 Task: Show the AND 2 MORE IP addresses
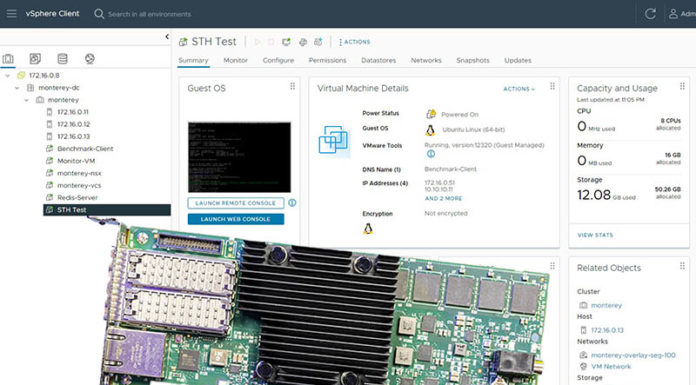(443, 198)
